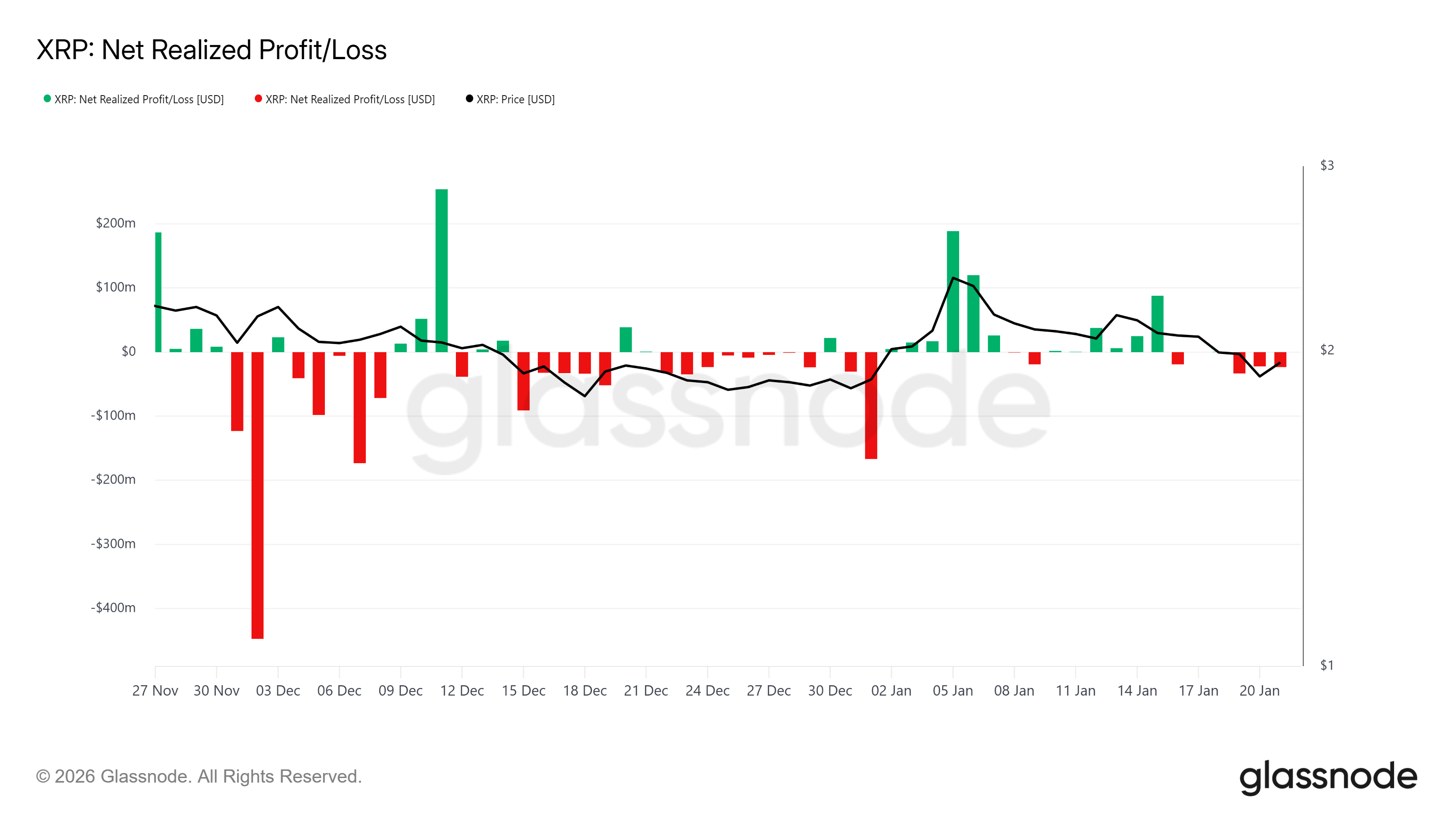
Task: Click the tallest green bar above $200m
Action: (x=441, y=270)
